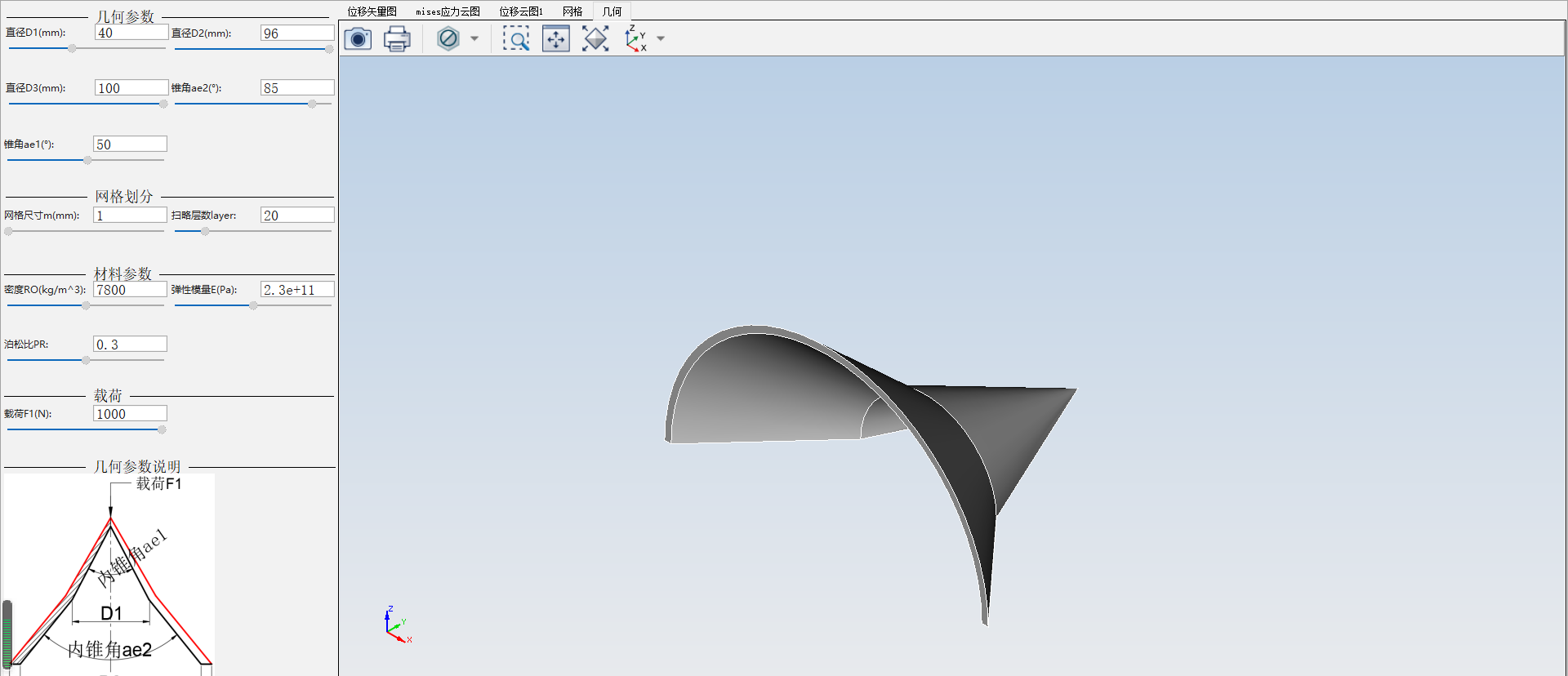Switch to the 位移云图1 tab
This screenshot has width=1568, height=676.
[521, 11]
